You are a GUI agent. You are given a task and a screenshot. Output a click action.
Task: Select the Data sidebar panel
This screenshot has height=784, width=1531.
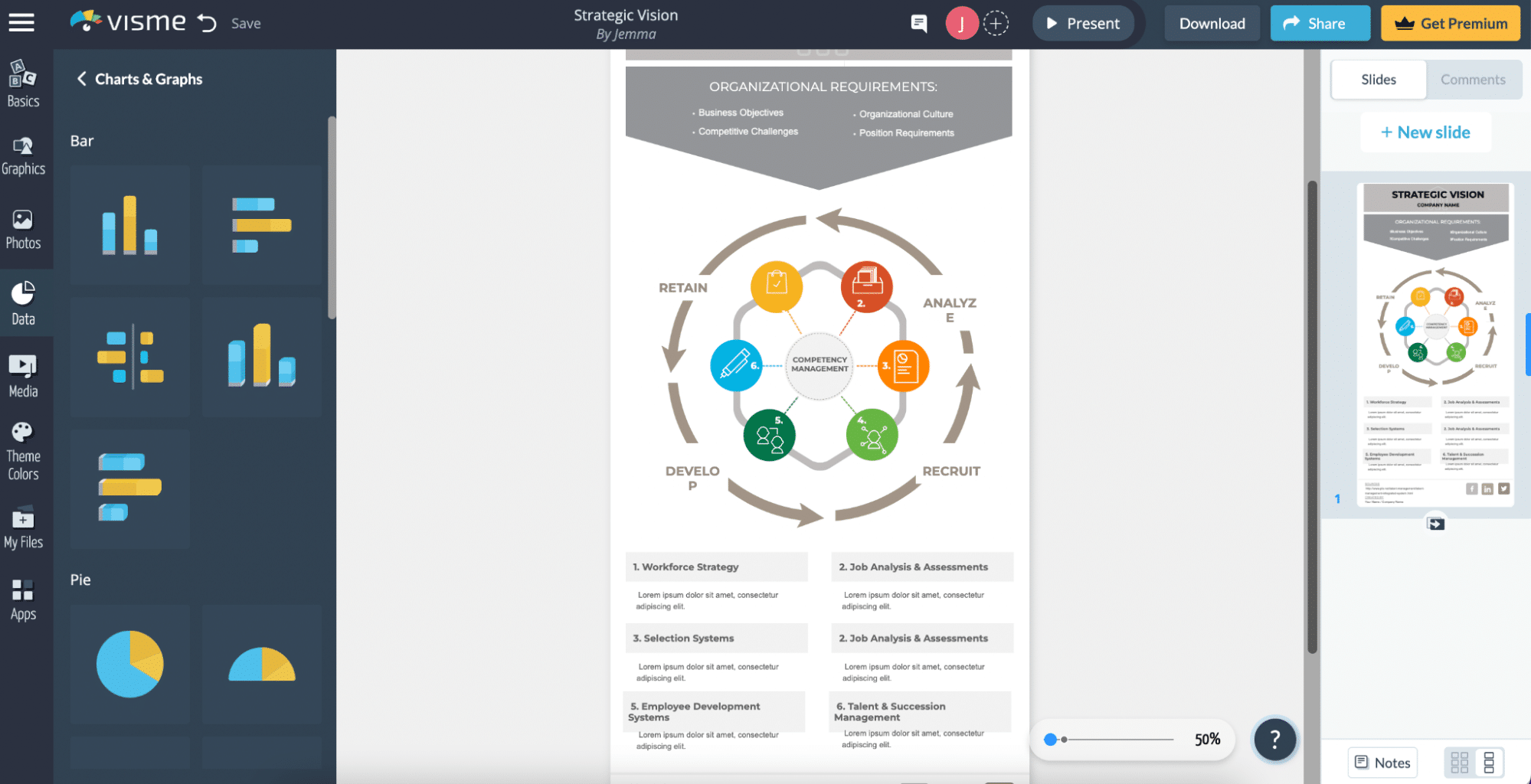24,303
